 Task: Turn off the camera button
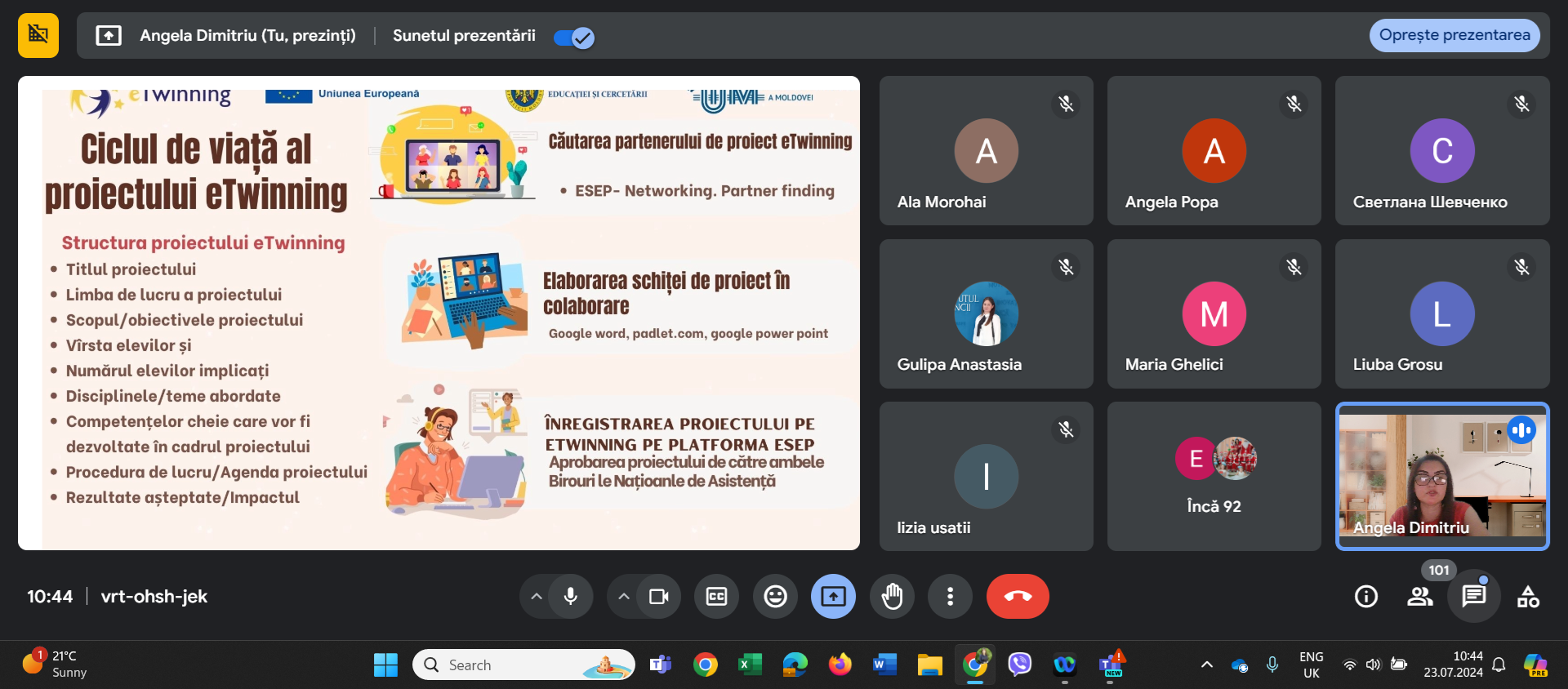click(x=658, y=597)
